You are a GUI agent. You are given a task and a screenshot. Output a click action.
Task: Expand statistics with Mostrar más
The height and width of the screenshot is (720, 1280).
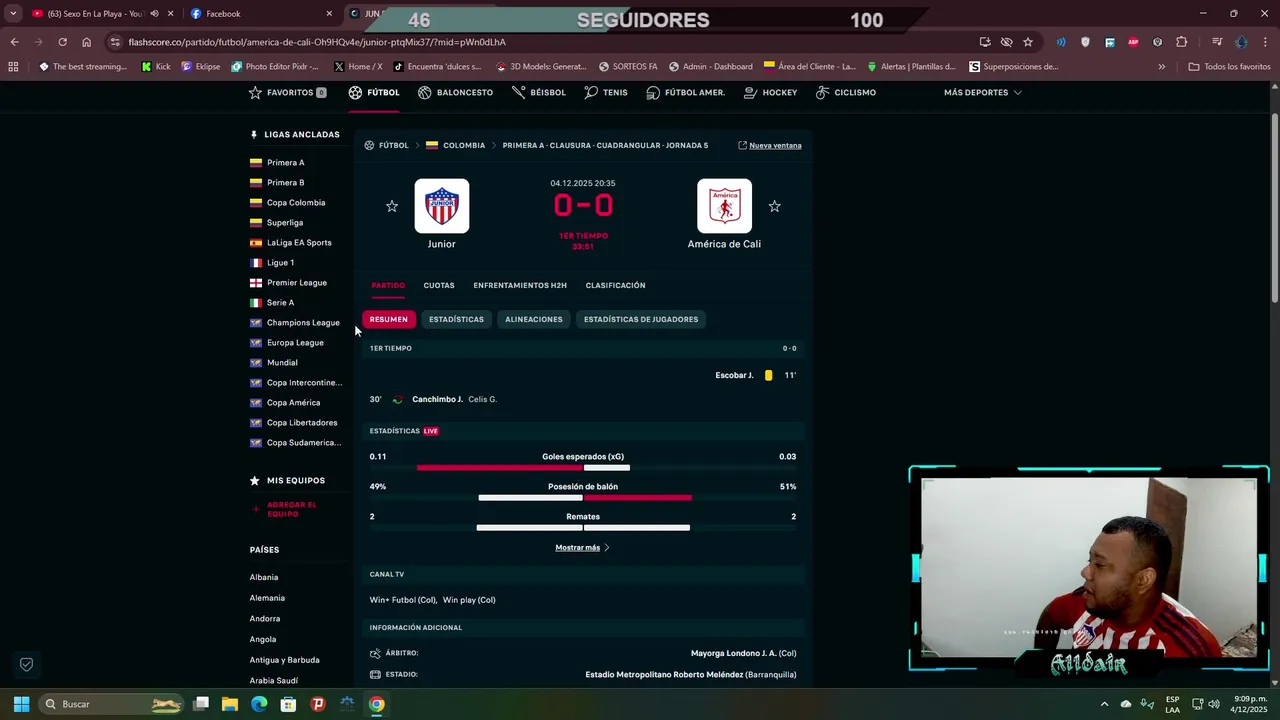tap(582, 548)
